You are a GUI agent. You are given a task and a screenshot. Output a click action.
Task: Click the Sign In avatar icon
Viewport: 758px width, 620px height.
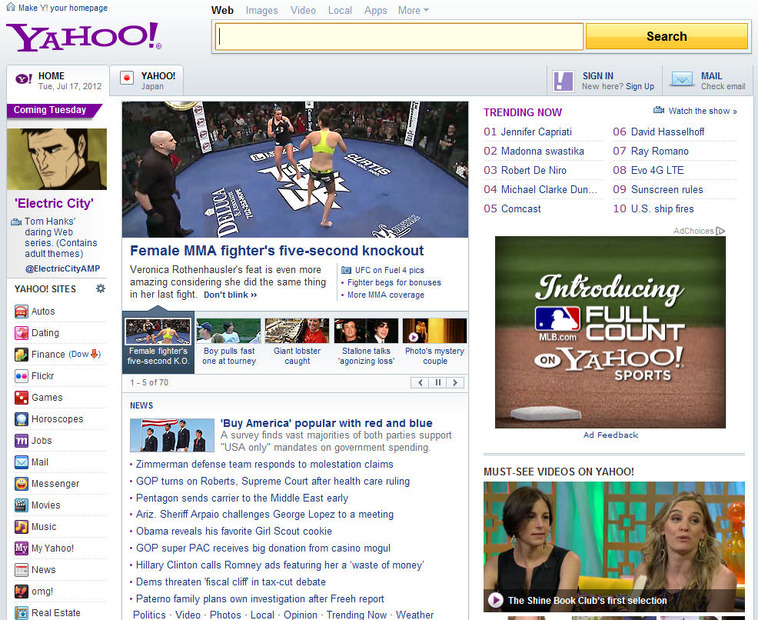[x=564, y=81]
